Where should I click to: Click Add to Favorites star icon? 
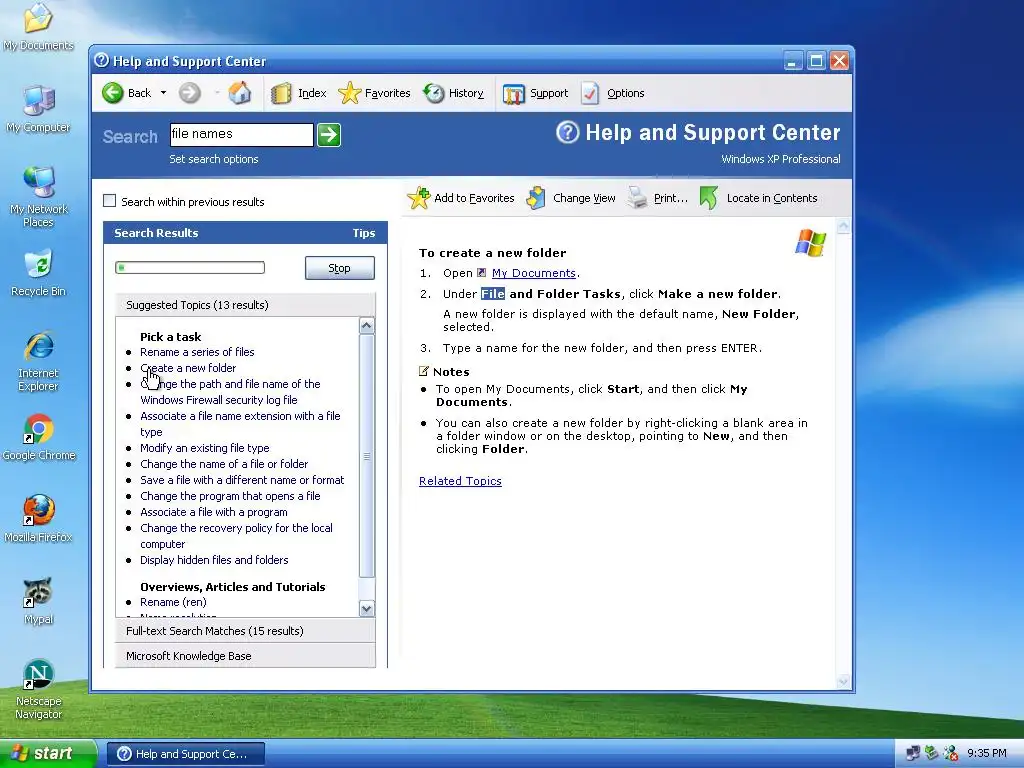click(419, 198)
